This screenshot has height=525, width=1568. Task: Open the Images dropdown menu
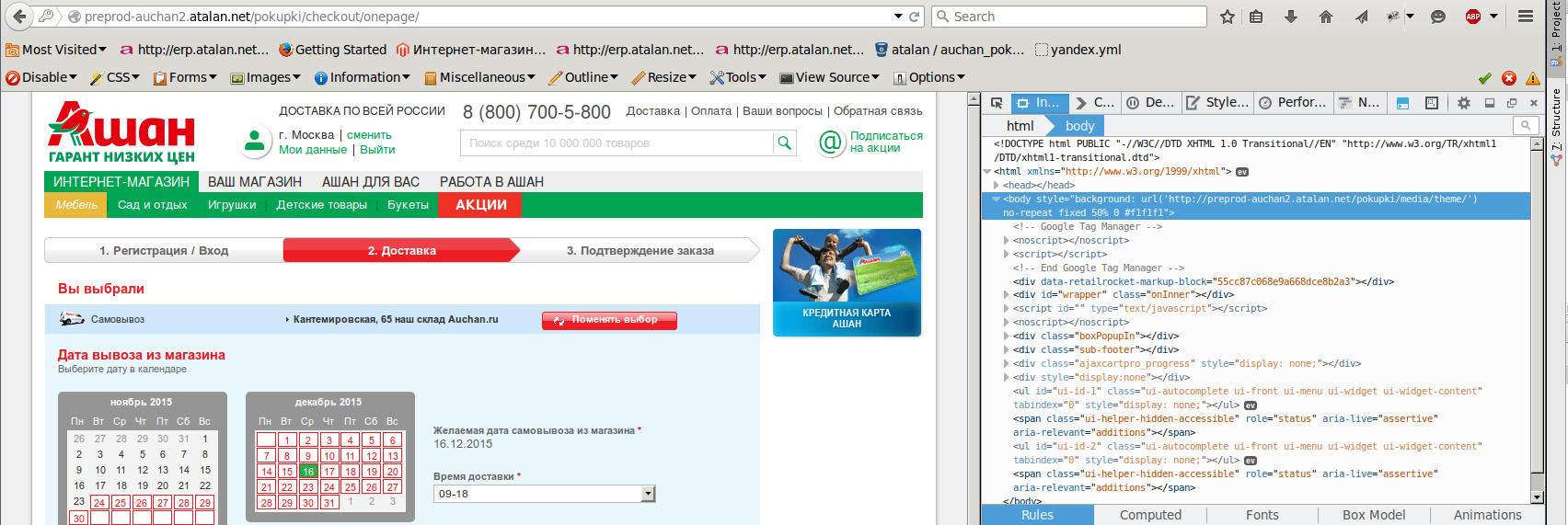click(266, 77)
